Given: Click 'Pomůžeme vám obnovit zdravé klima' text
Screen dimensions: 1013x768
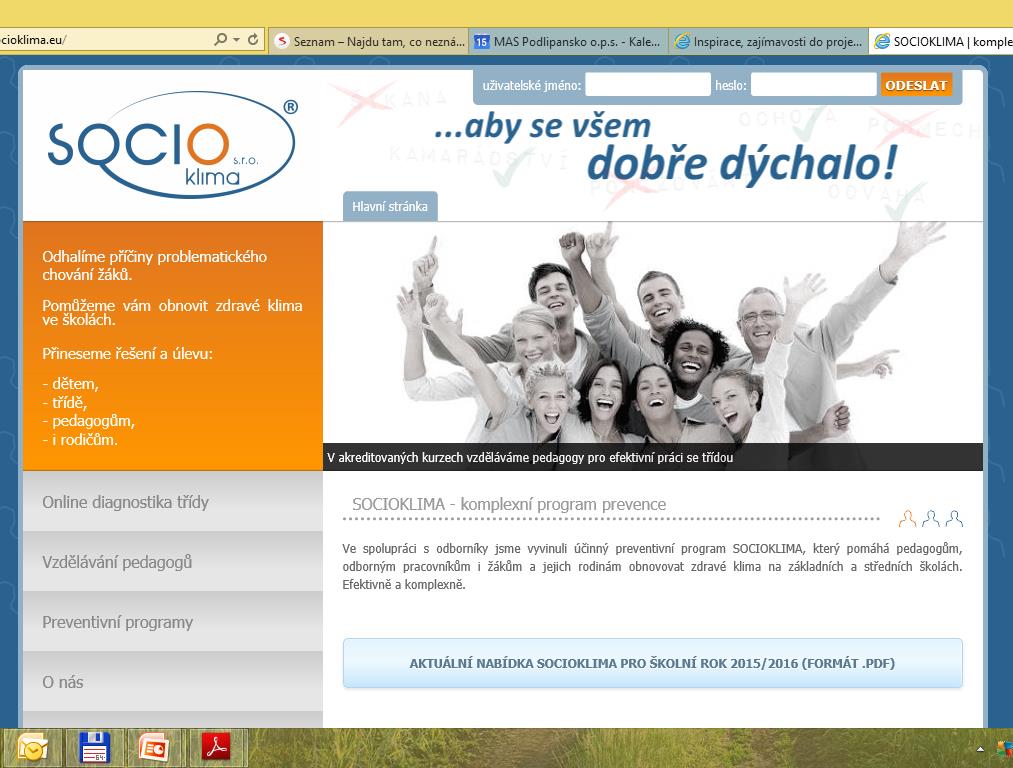Looking at the screenshot, I should pos(172,313).
